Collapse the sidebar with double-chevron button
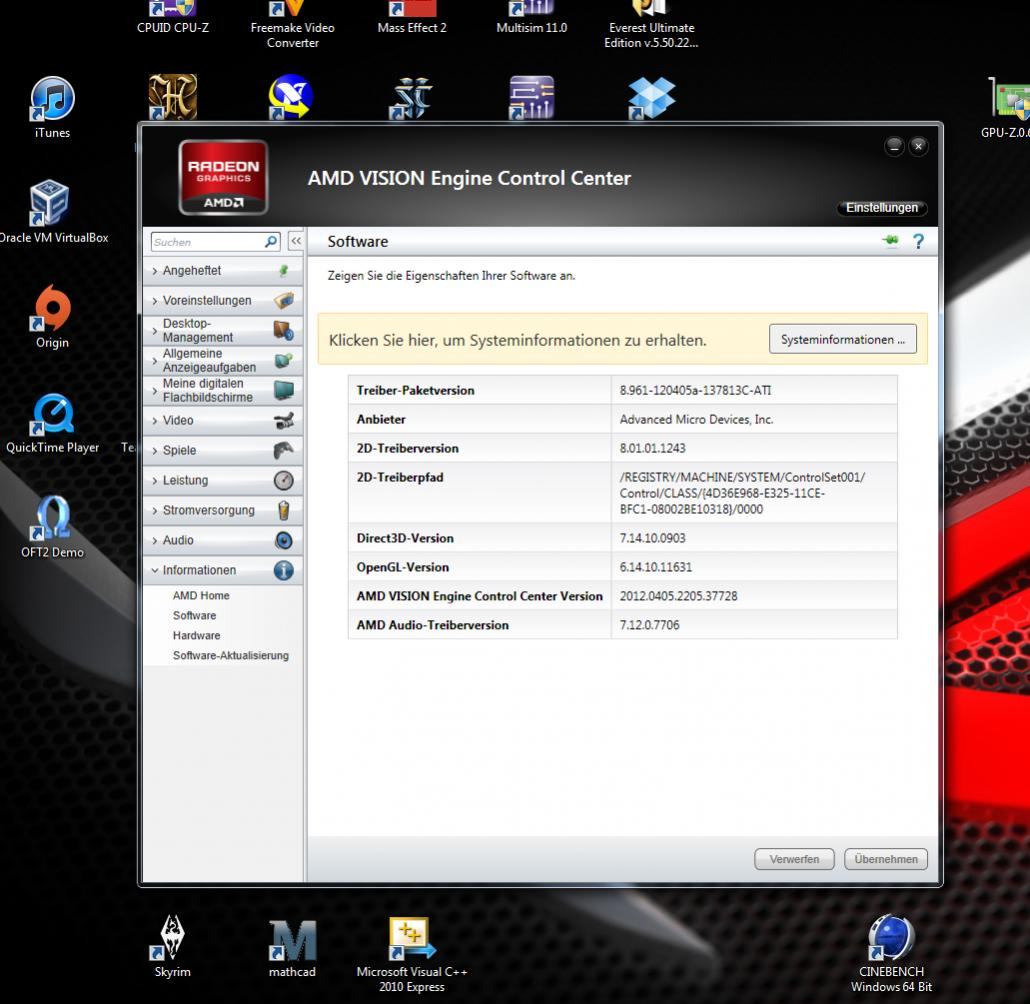The width and height of the screenshot is (1030, 1004). point(296,241)
